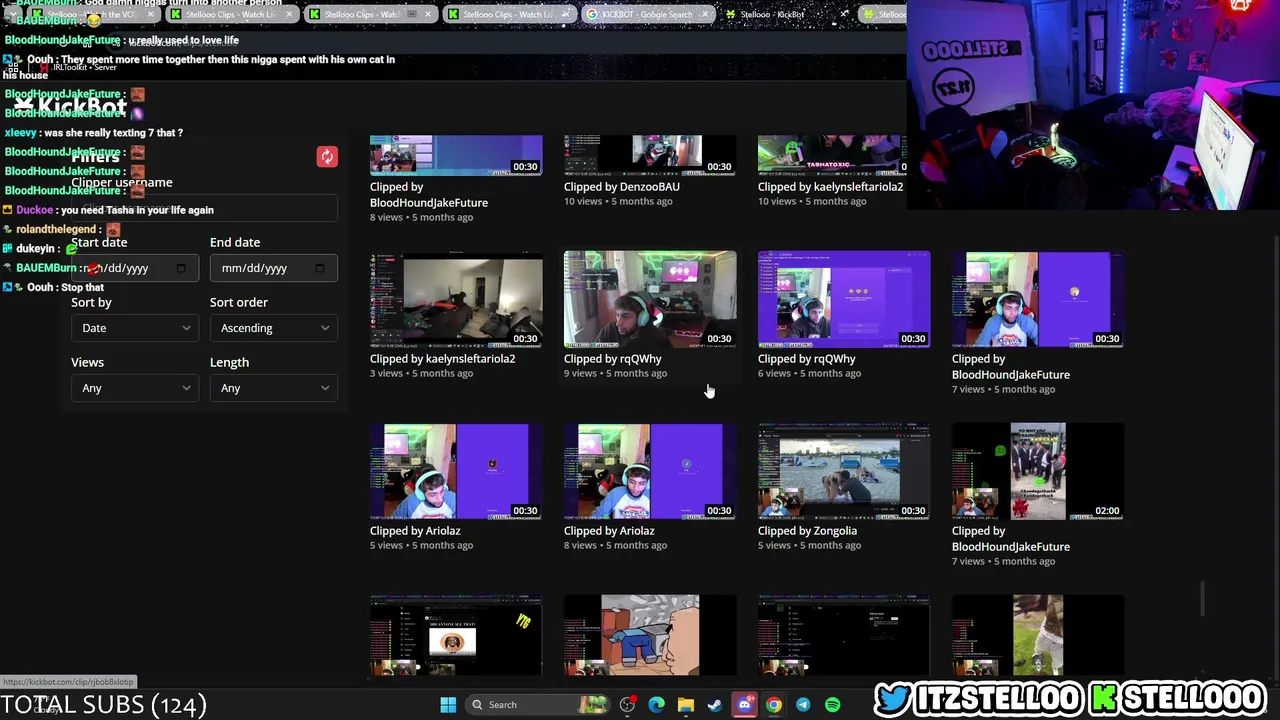
Task: Play the Zongolia clip thumbnail
Action: pyautogui.click(x=844, y=471)
